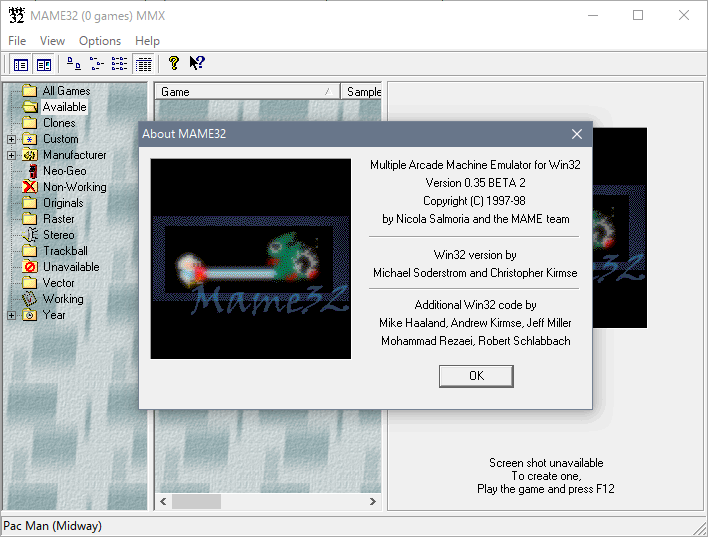Open the Options menu

pos(100,41)
